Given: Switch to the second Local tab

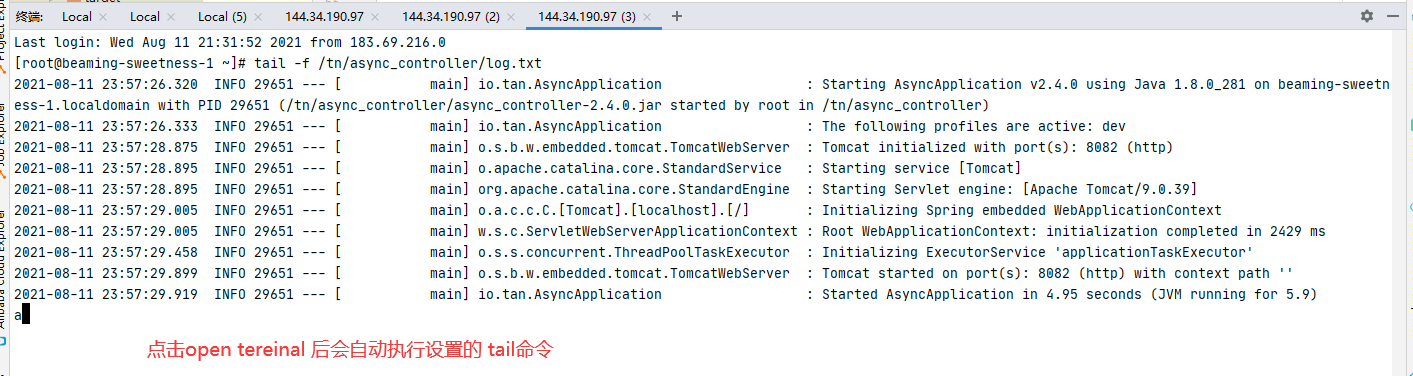Looking at the screenshot, I should (x=145, y=16).
